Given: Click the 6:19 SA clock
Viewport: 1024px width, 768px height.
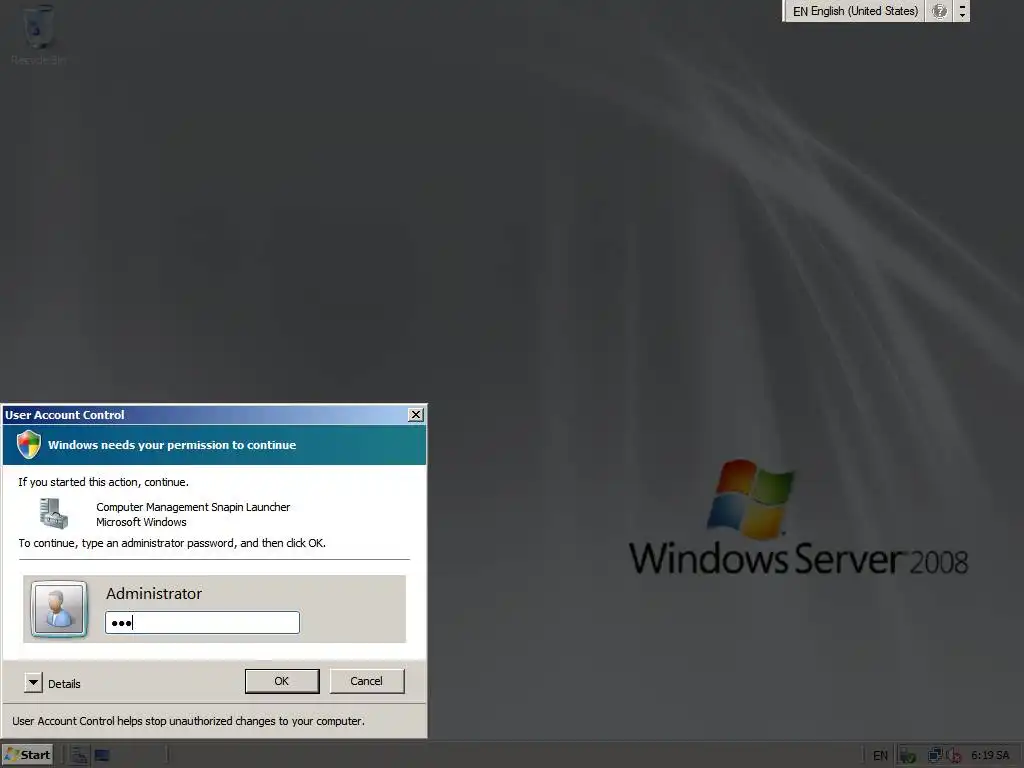Looking at the screenshot, I should tap(990, 756).
